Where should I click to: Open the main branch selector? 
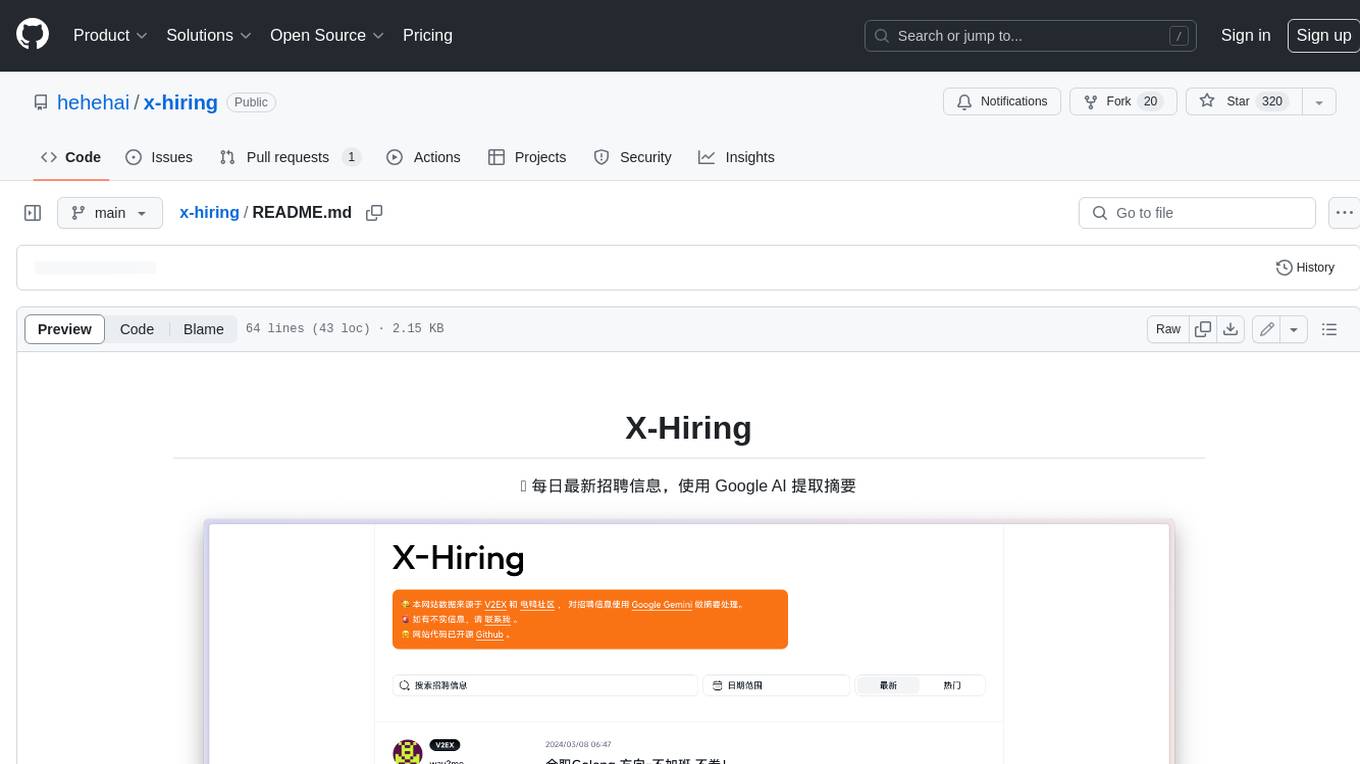pyautogui.click(x=110, y=213)
